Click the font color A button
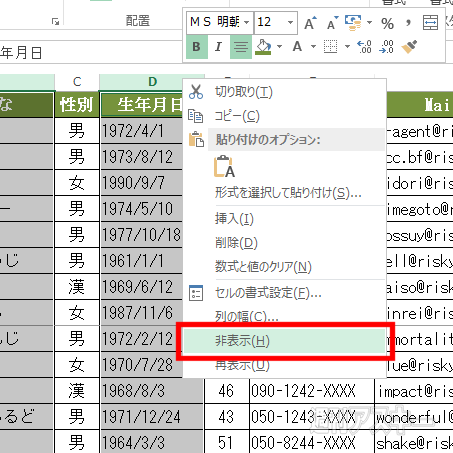 pyautogui.click(x=297, y=47)
